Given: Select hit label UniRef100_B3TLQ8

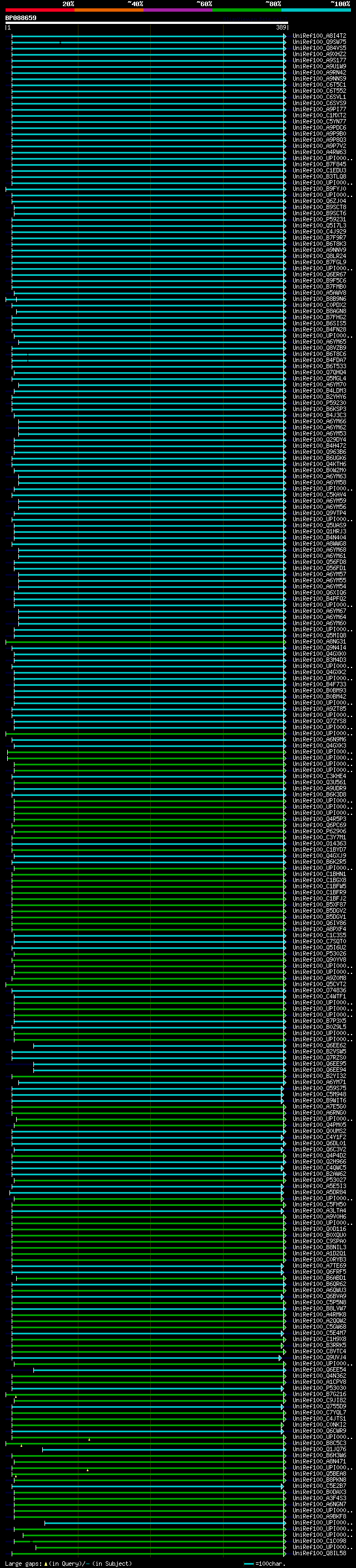Looking at the screenshot, I should (319, 176).
